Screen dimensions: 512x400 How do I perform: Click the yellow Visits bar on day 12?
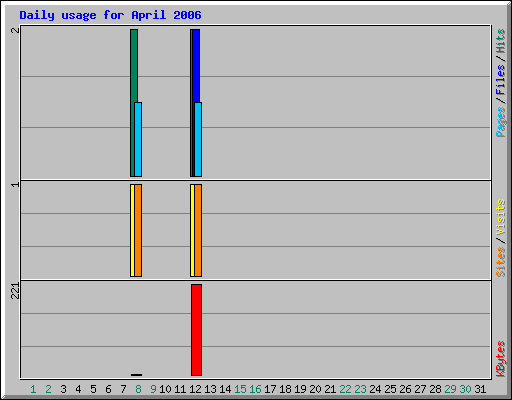(x=192, y=230)
